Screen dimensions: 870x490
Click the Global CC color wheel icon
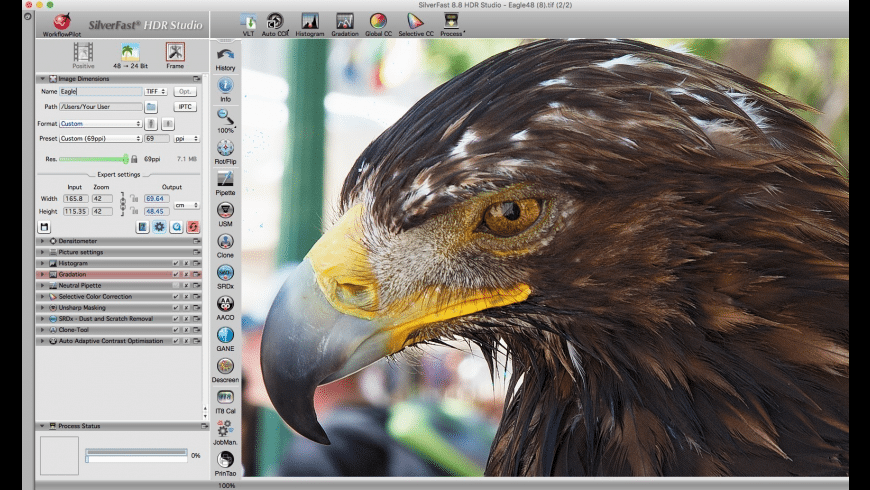pos(377,20)
